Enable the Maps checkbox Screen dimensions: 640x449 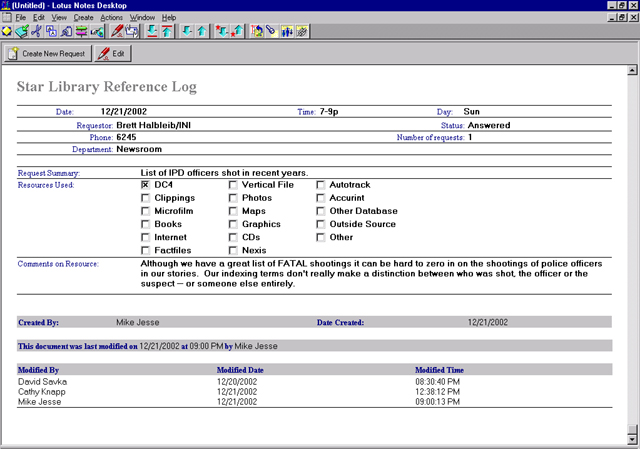[x=233, y=211]
